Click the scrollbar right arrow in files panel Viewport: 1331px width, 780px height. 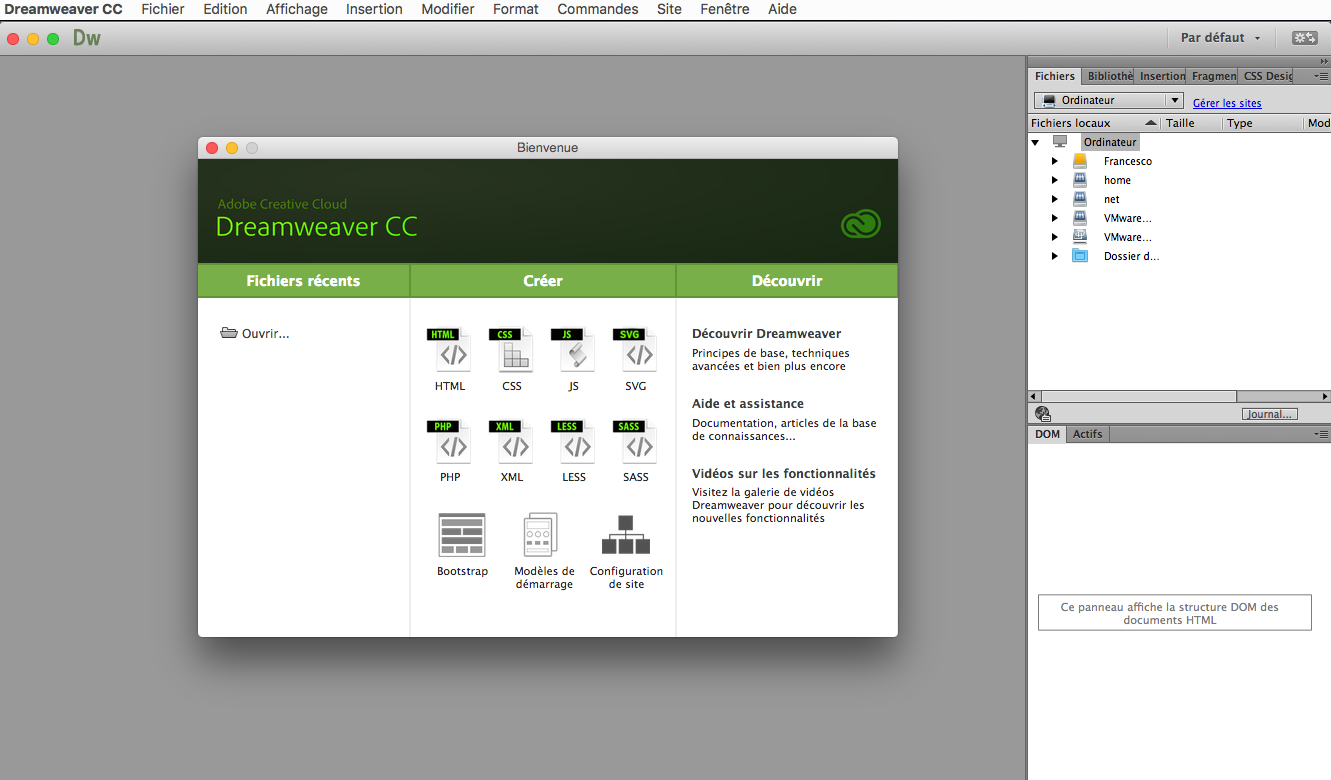point(1325,397)
